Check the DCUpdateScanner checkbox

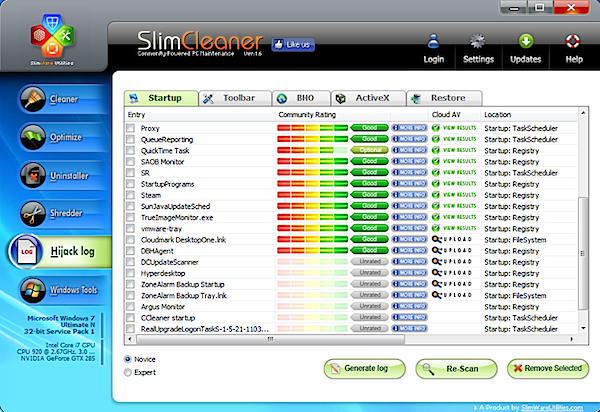(130, 262)
